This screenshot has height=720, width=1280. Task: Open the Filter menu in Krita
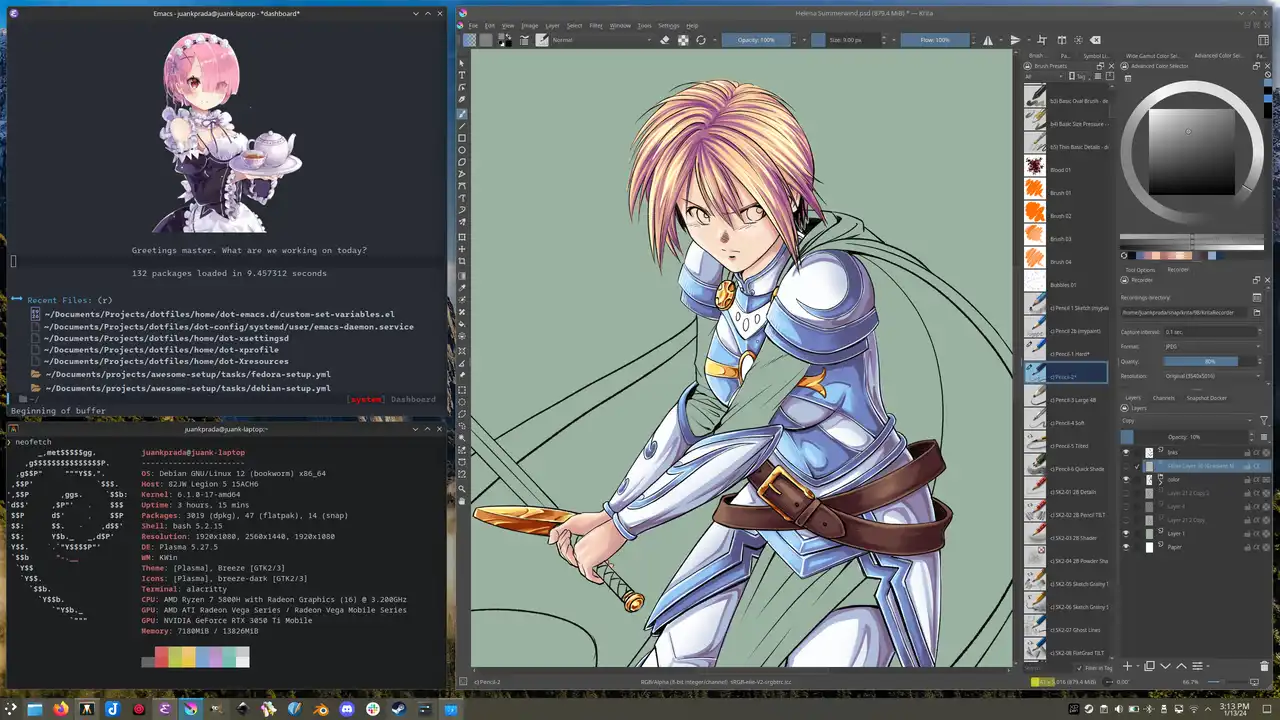click(x=596, y=25)
